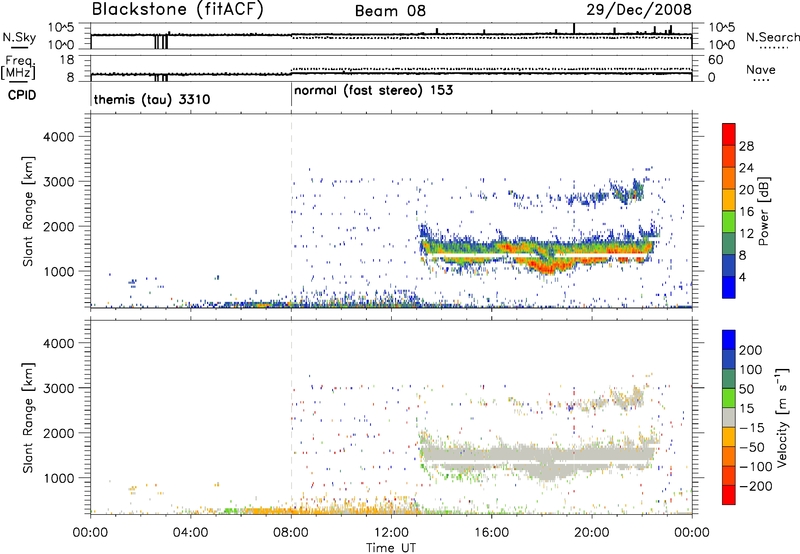Select the 60 tick on the Nave axis

coord(716,60)
